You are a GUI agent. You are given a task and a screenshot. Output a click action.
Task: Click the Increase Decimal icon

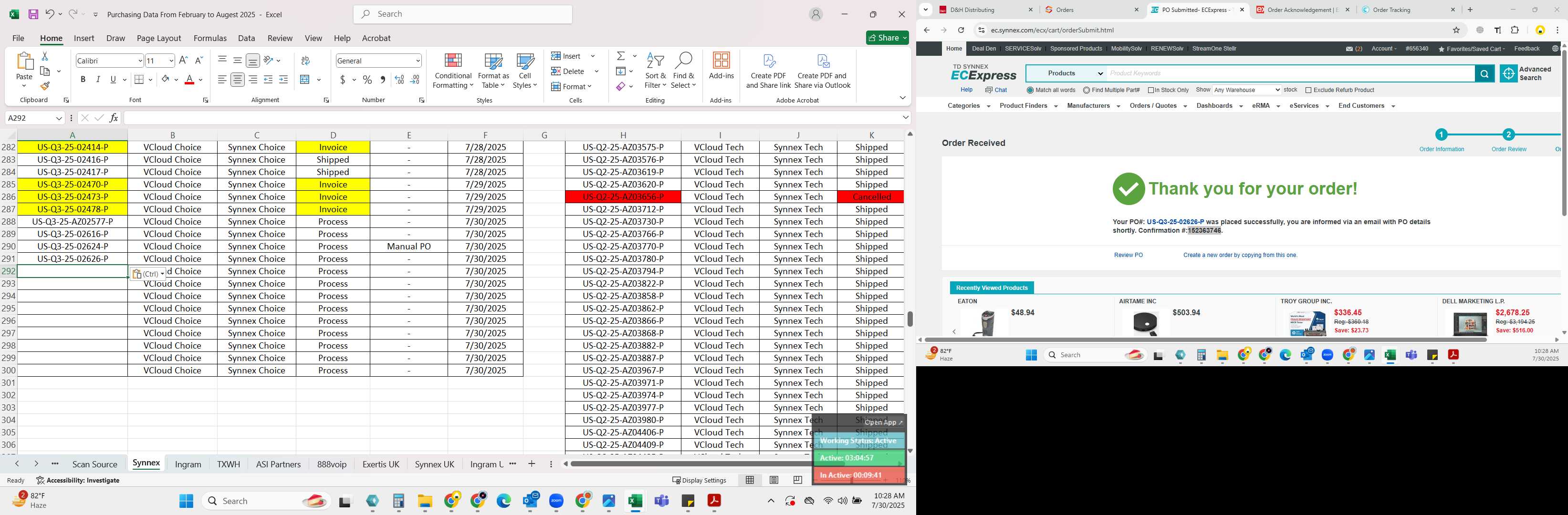399,80
